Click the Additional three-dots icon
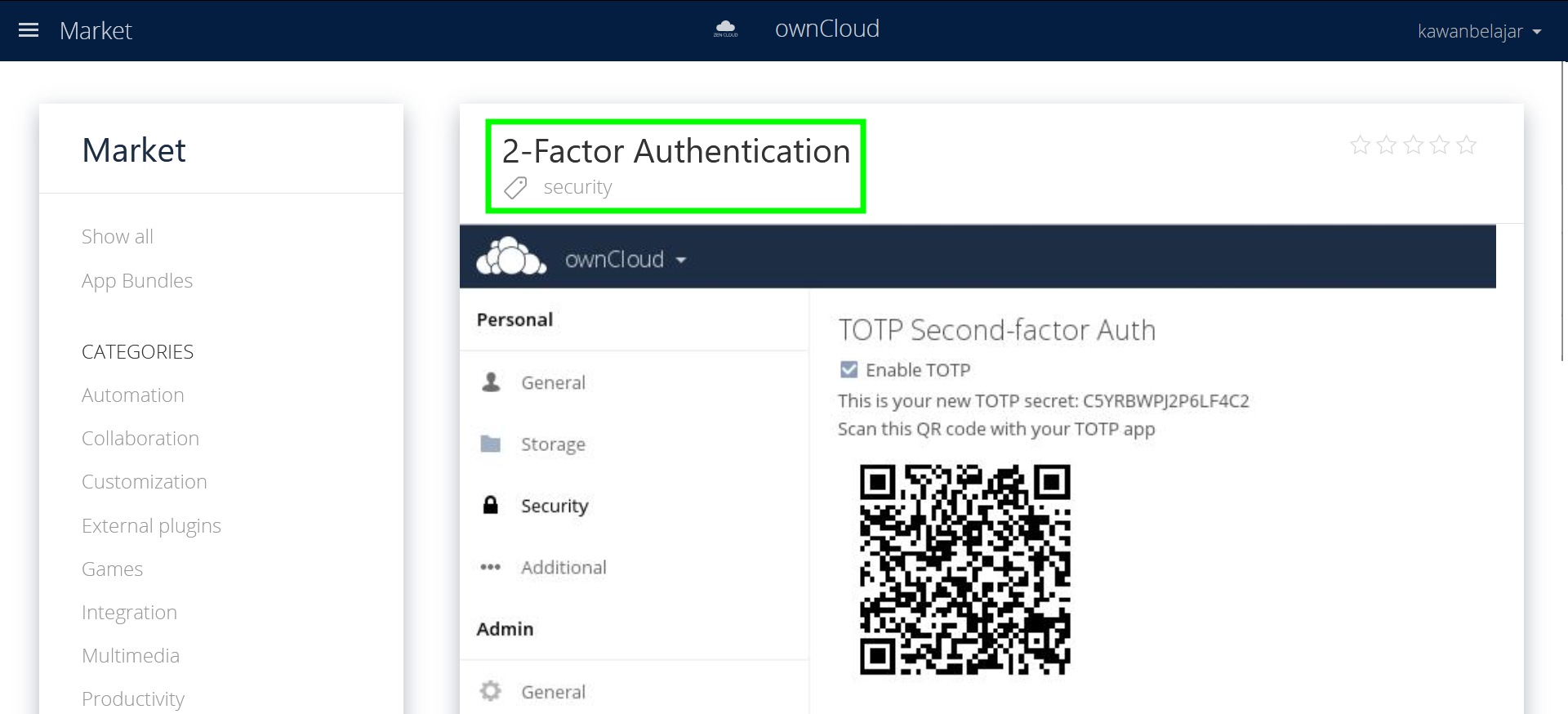Viewport: 1568px width, 714px height. (x=491, y=567)
